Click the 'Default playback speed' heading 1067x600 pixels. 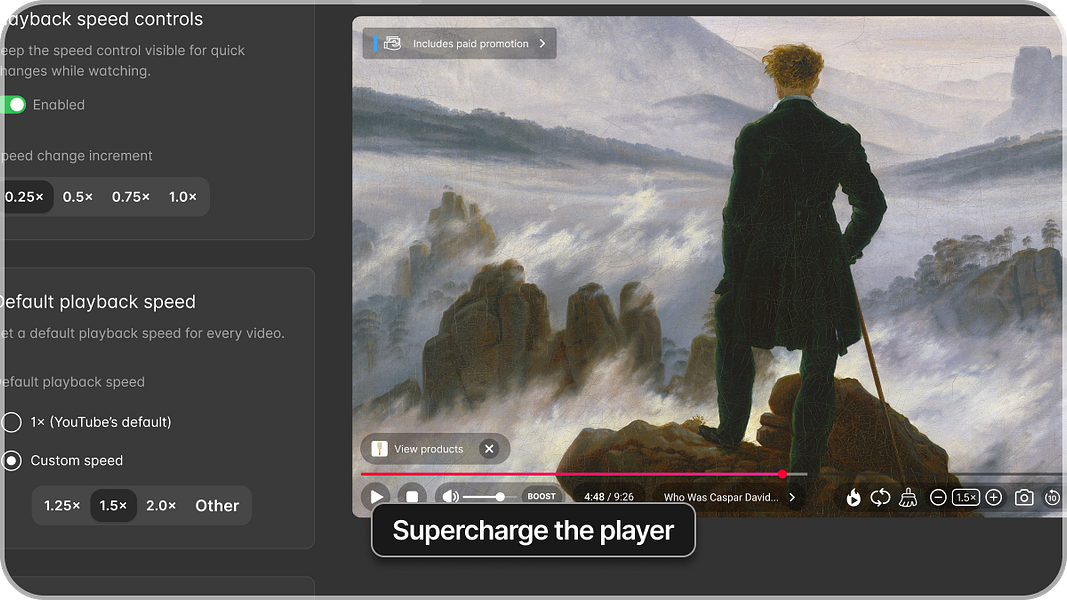[97, 301]
